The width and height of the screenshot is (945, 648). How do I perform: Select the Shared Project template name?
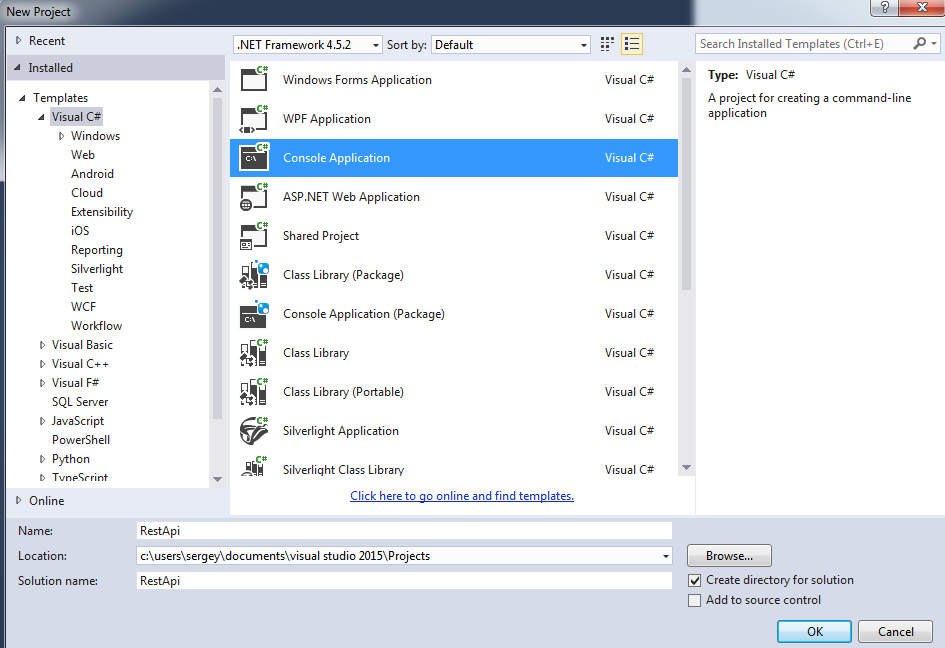(321, 236)
